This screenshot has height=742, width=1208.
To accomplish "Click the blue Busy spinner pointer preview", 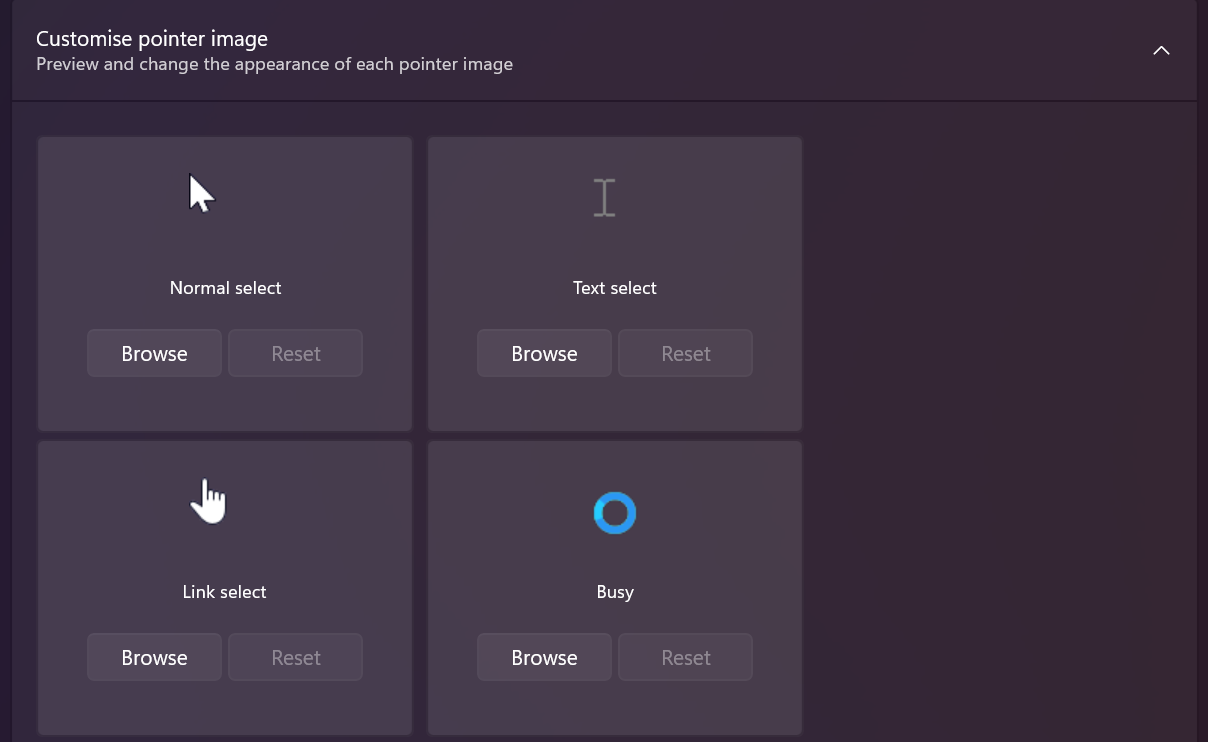I will [614, 513].
